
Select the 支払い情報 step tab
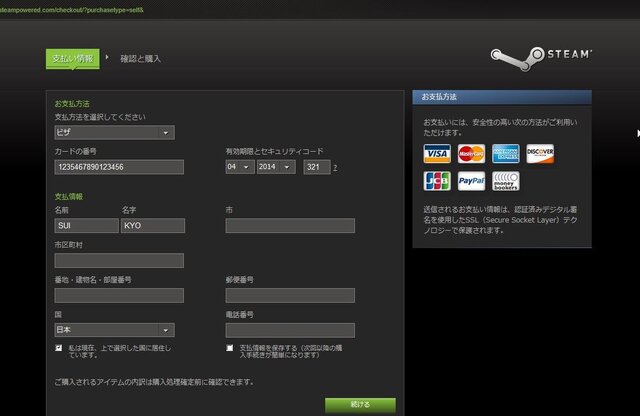[73, 58]
